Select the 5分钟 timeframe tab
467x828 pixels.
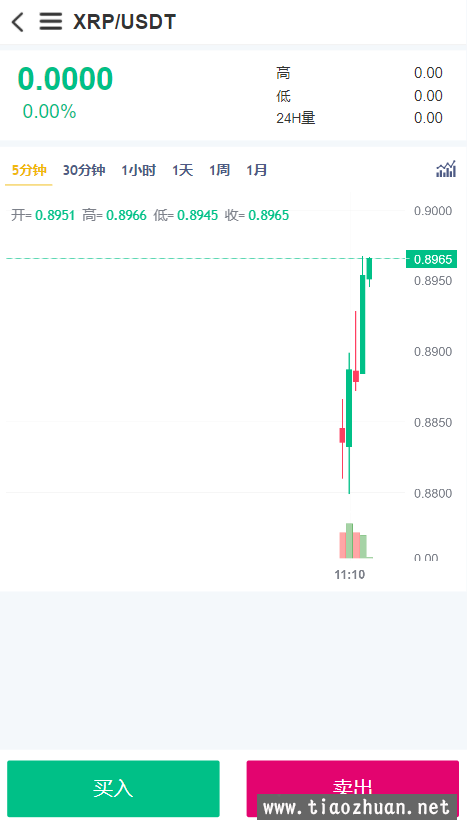(x=29, y=170)
